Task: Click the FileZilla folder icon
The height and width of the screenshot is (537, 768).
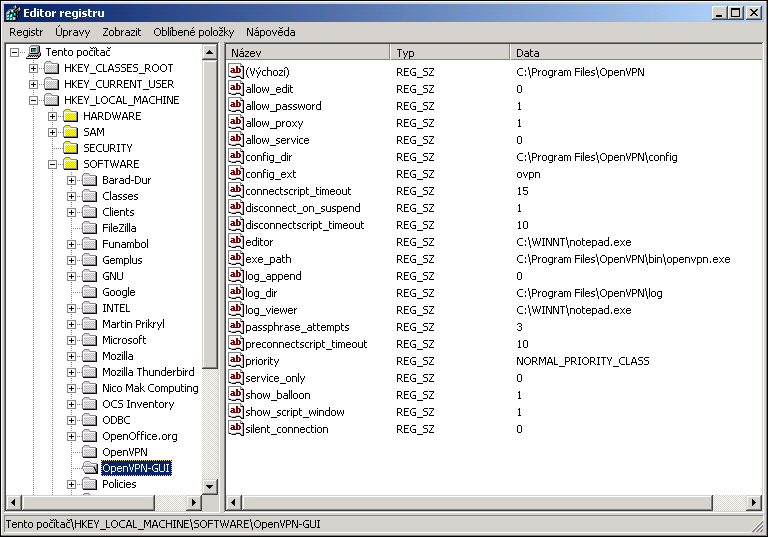Action: point(90,228)
